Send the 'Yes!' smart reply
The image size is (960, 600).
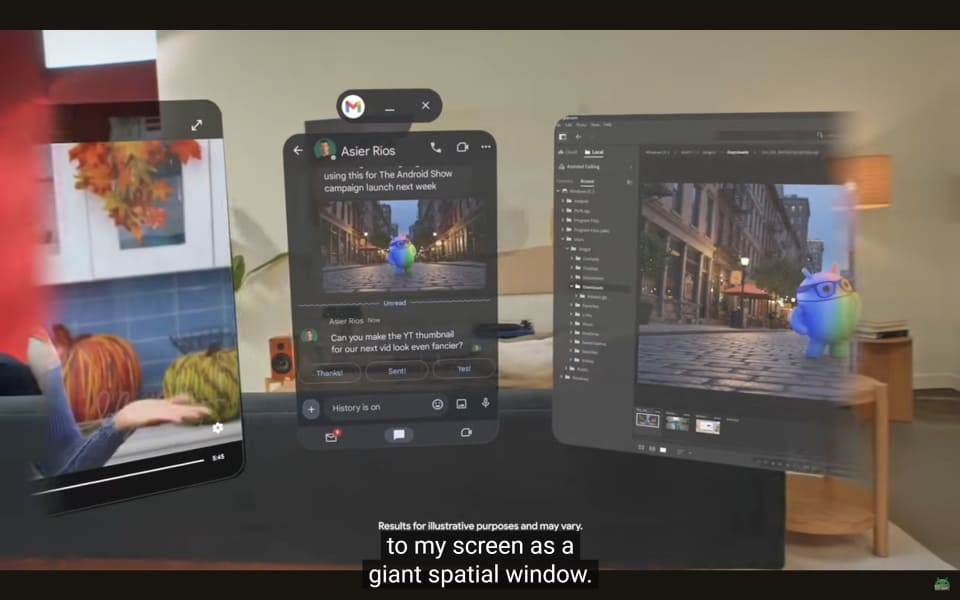coord(463,369)
